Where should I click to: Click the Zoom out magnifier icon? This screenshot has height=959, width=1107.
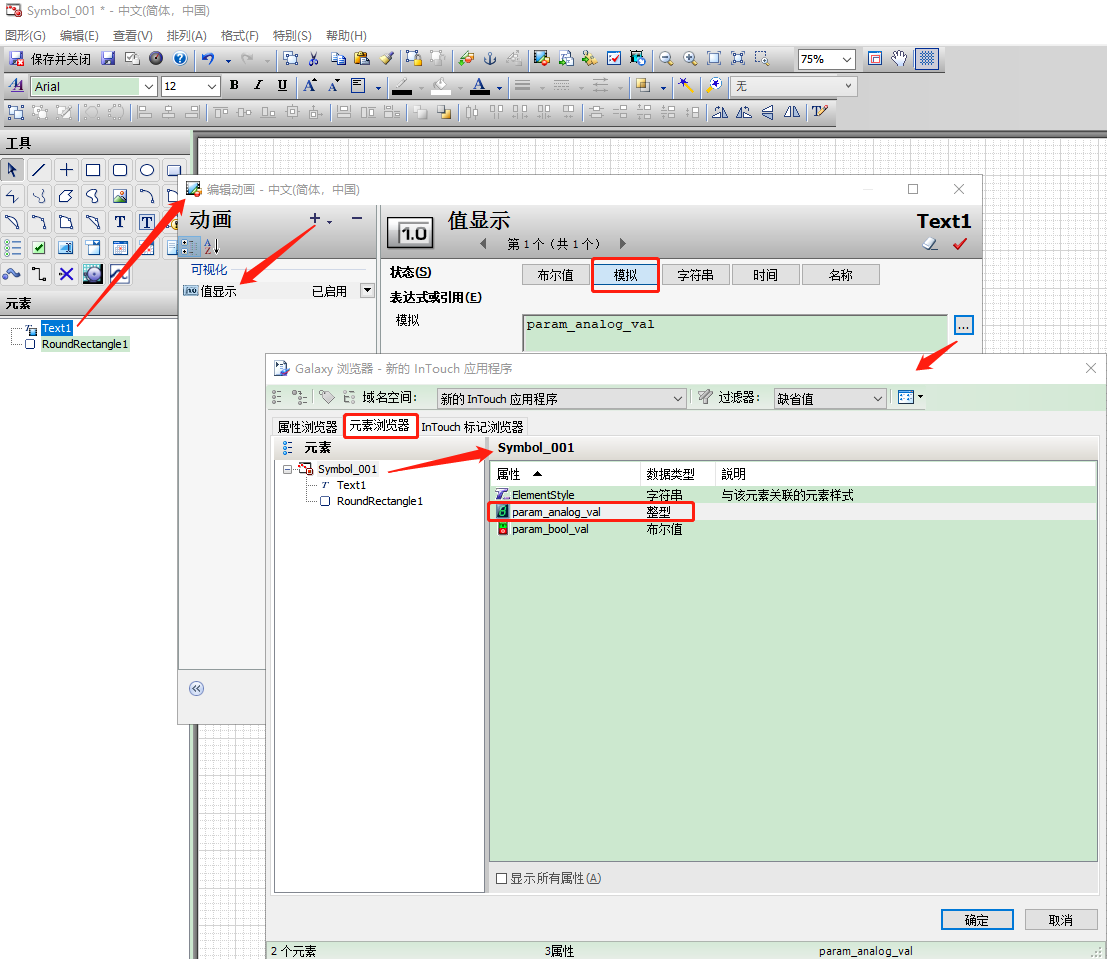click(x=666, y=59)
